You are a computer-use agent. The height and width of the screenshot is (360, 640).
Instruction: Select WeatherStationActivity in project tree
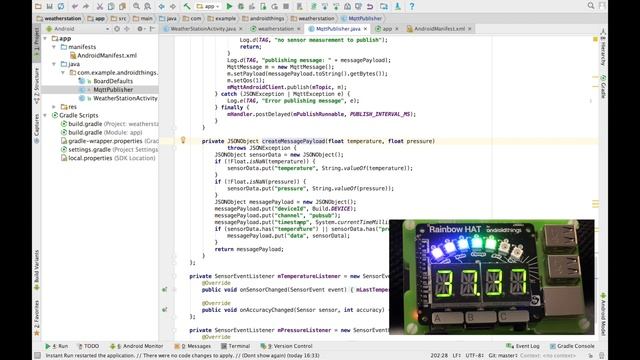point(118,98)
